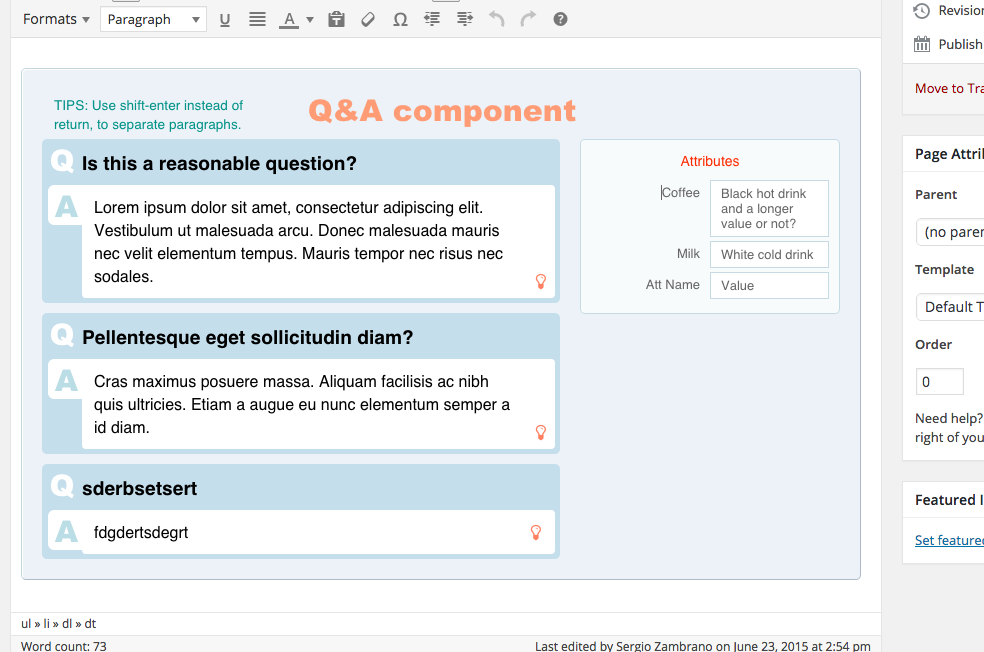
Task: Click the Order number field
Action: click(939, 382)
